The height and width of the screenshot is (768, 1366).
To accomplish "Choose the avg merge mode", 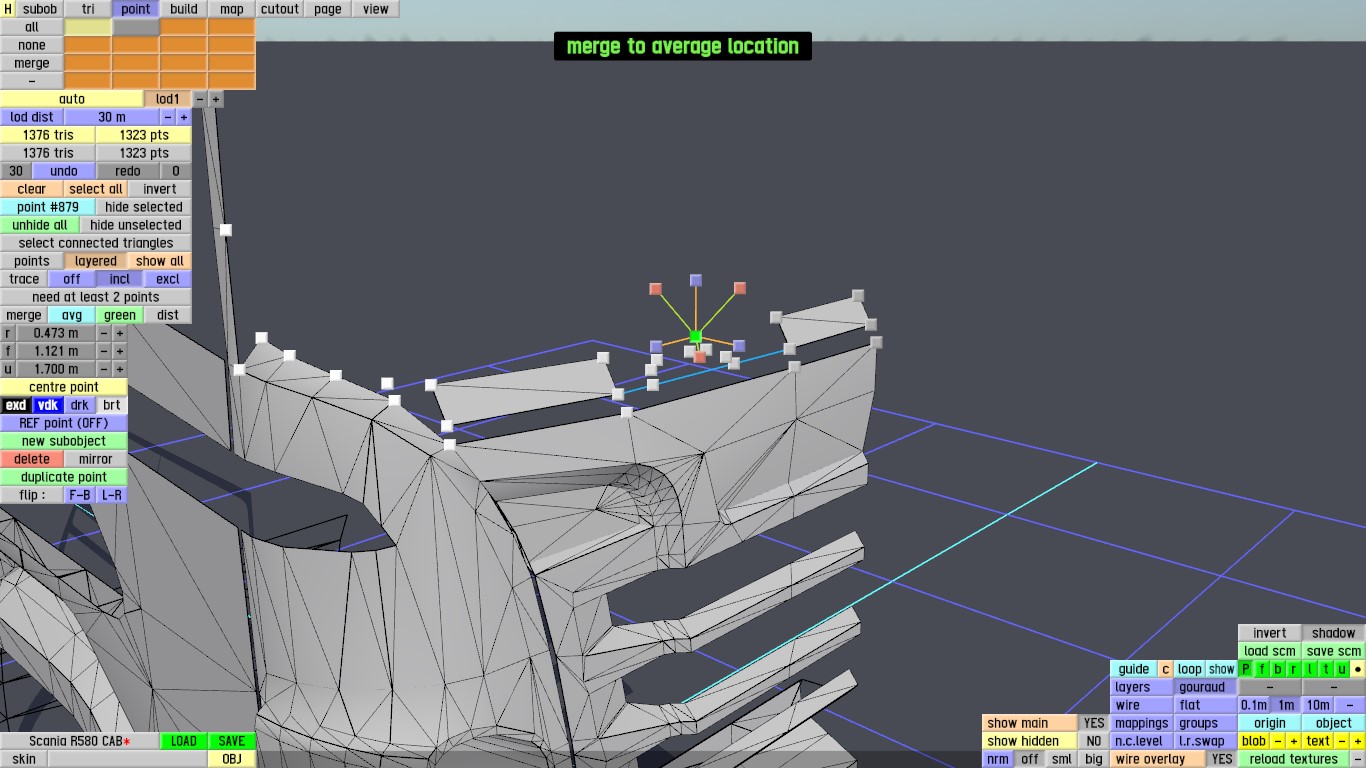I will pos(72,315).
